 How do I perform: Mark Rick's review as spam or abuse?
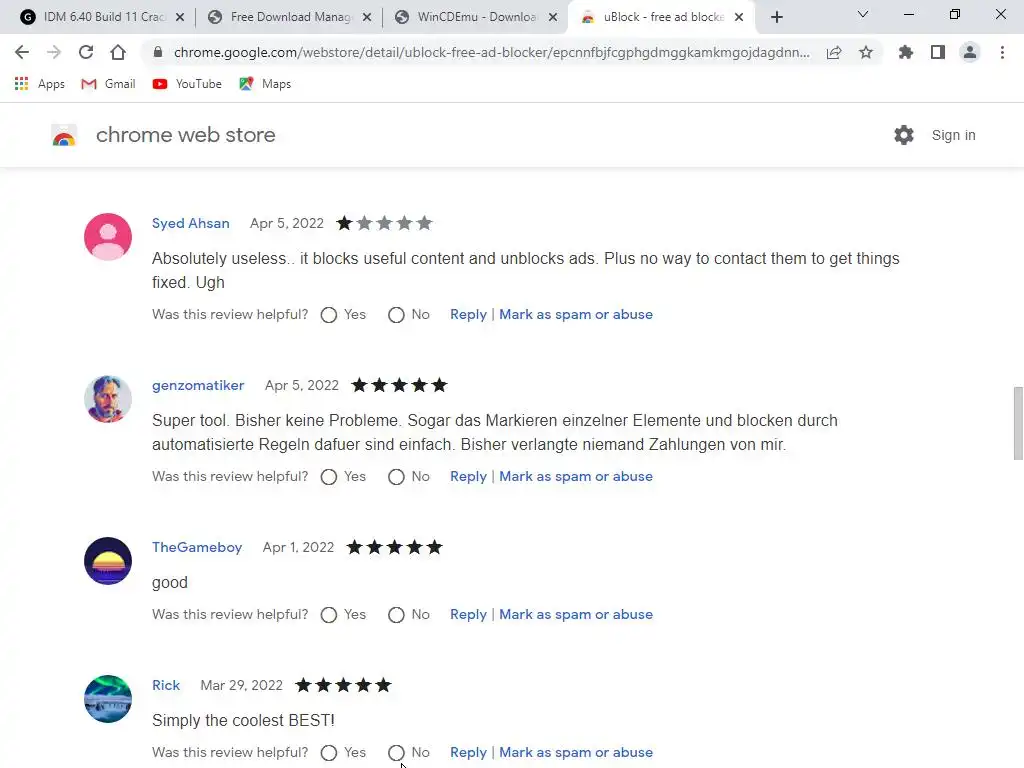tap(576, 752)
